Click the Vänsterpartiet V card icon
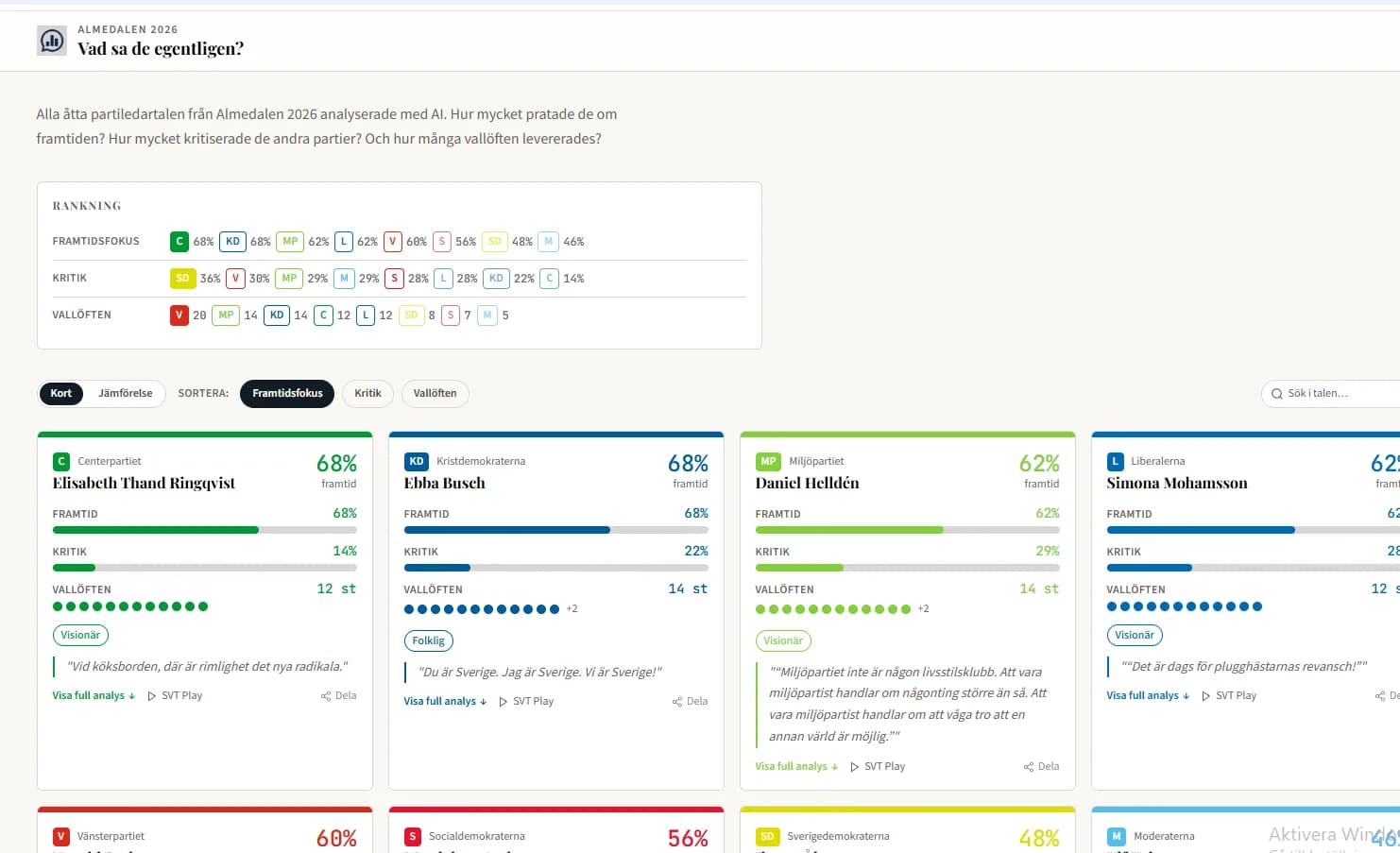Viewport: 1400px width, 853px height. (x=61, y=837)
